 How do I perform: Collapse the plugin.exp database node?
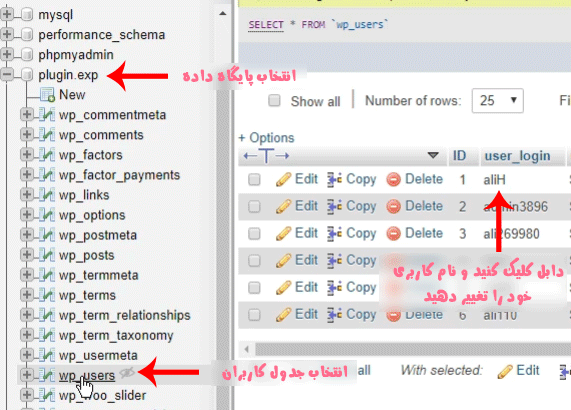click(x=7, y=75)
